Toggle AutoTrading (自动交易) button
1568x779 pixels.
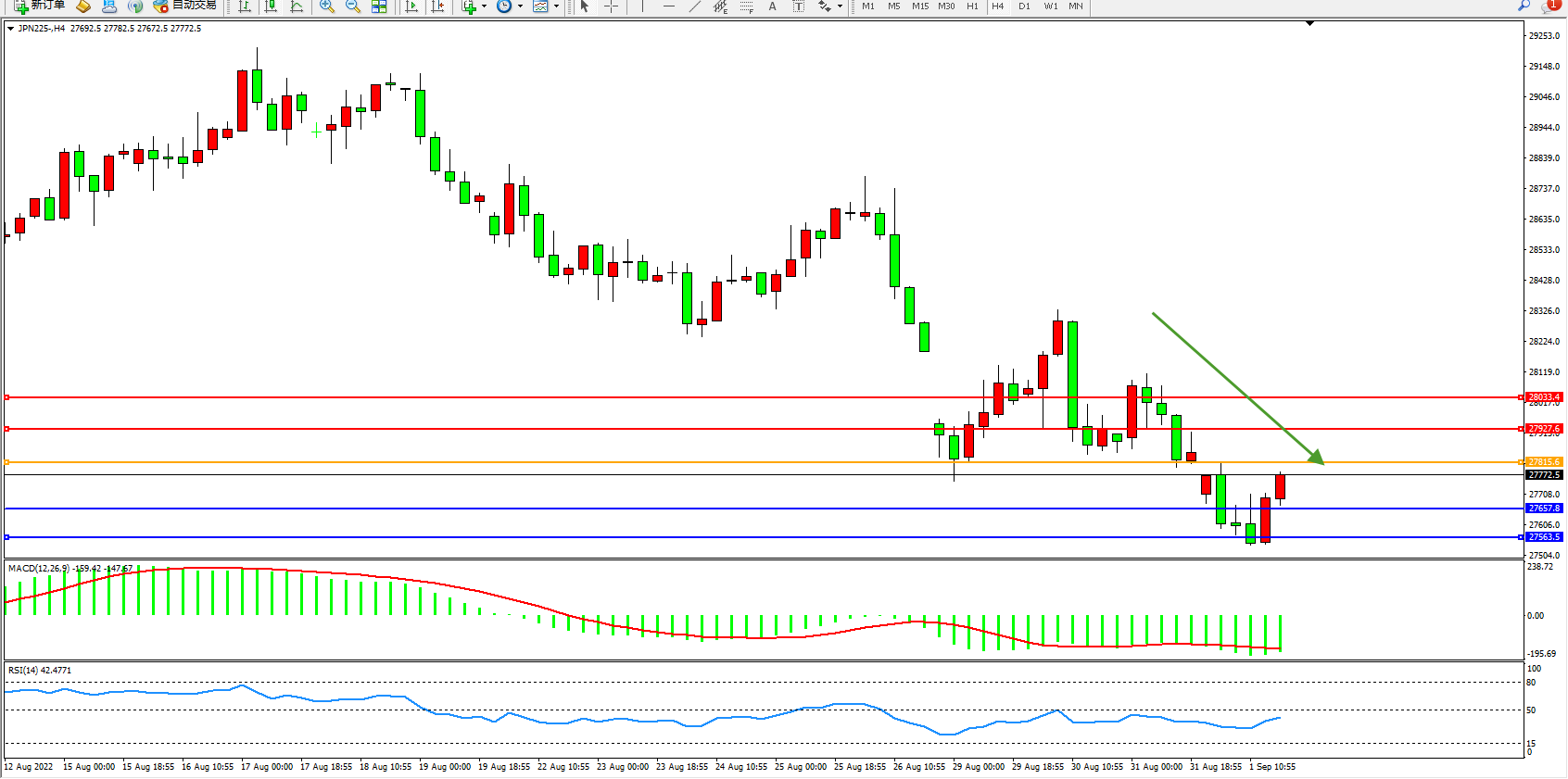(x=184, y=6)
